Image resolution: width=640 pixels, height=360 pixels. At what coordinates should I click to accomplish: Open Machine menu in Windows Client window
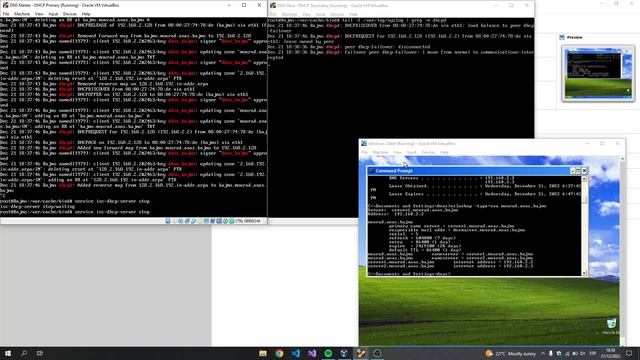[380, 152]
